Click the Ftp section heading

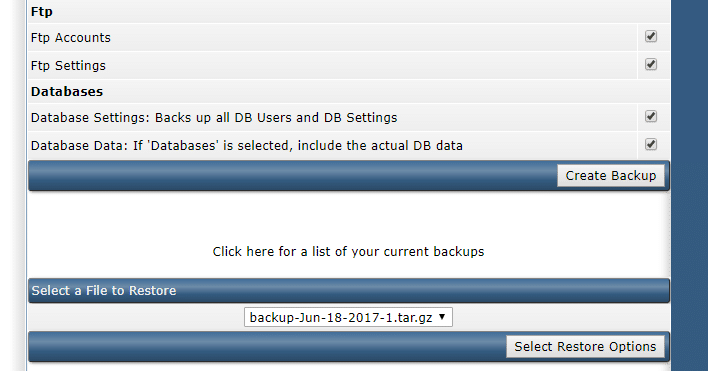pos(42,12)
